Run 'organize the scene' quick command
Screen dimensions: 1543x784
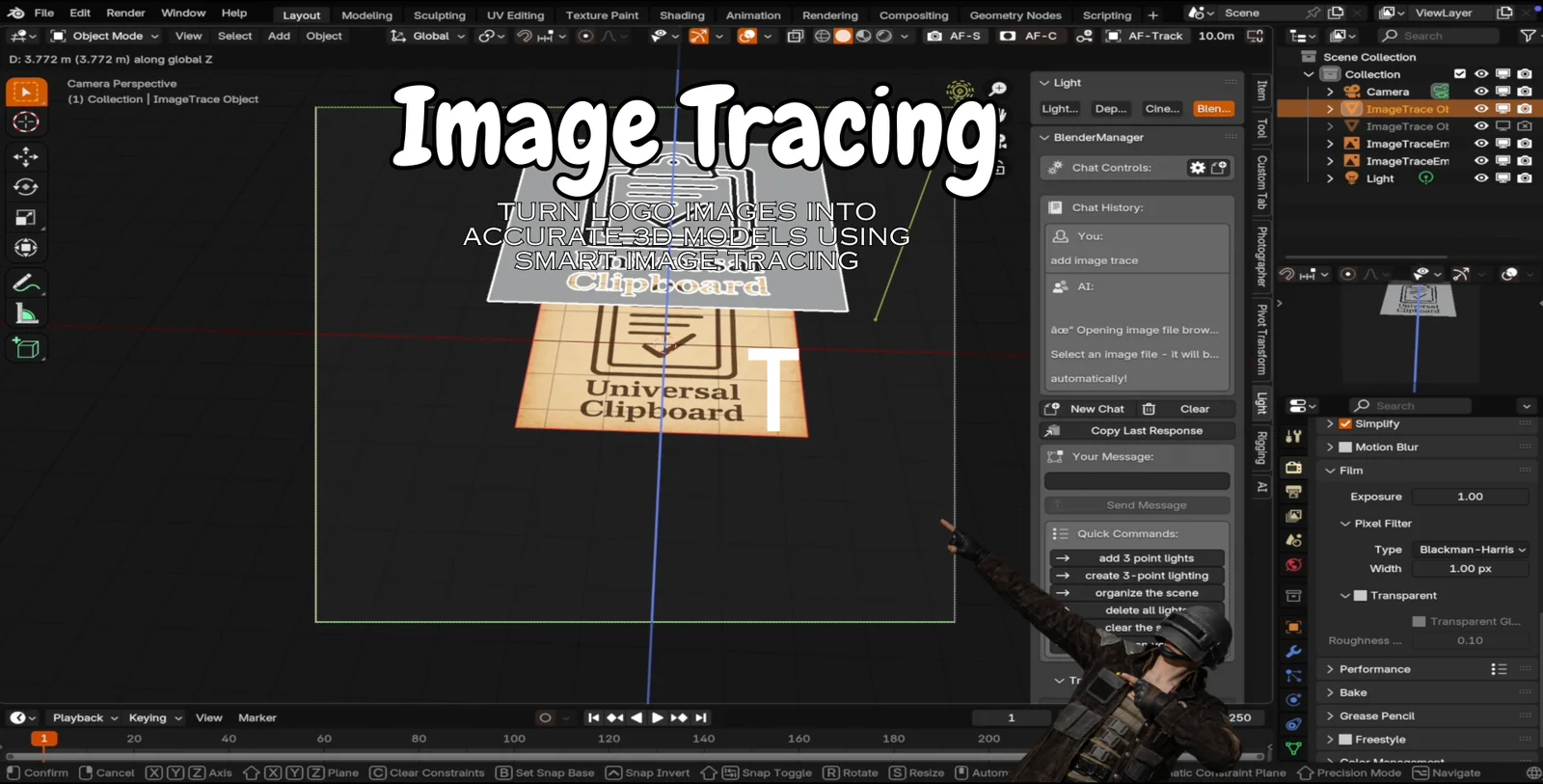(x=1137, y=593)
